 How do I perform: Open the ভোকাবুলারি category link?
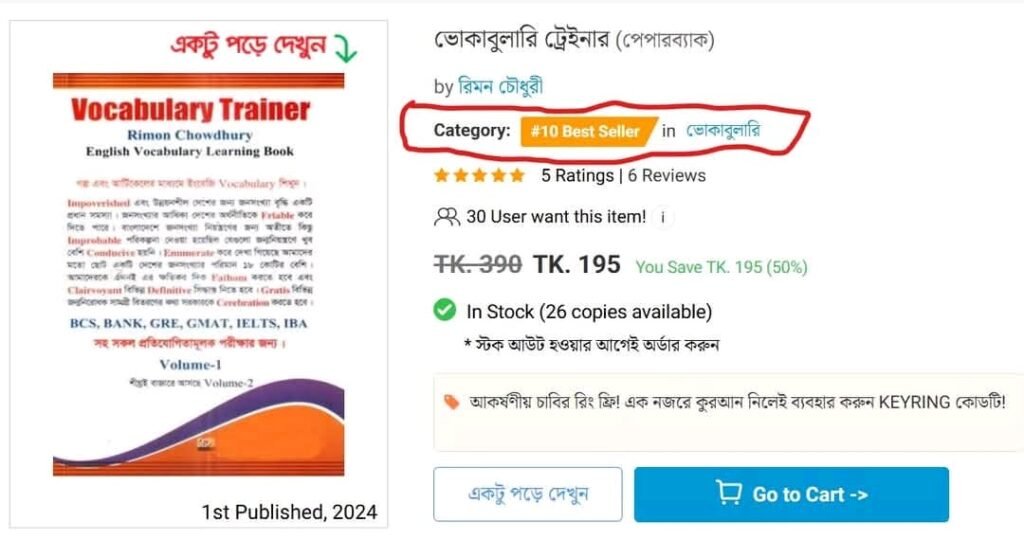723,130
